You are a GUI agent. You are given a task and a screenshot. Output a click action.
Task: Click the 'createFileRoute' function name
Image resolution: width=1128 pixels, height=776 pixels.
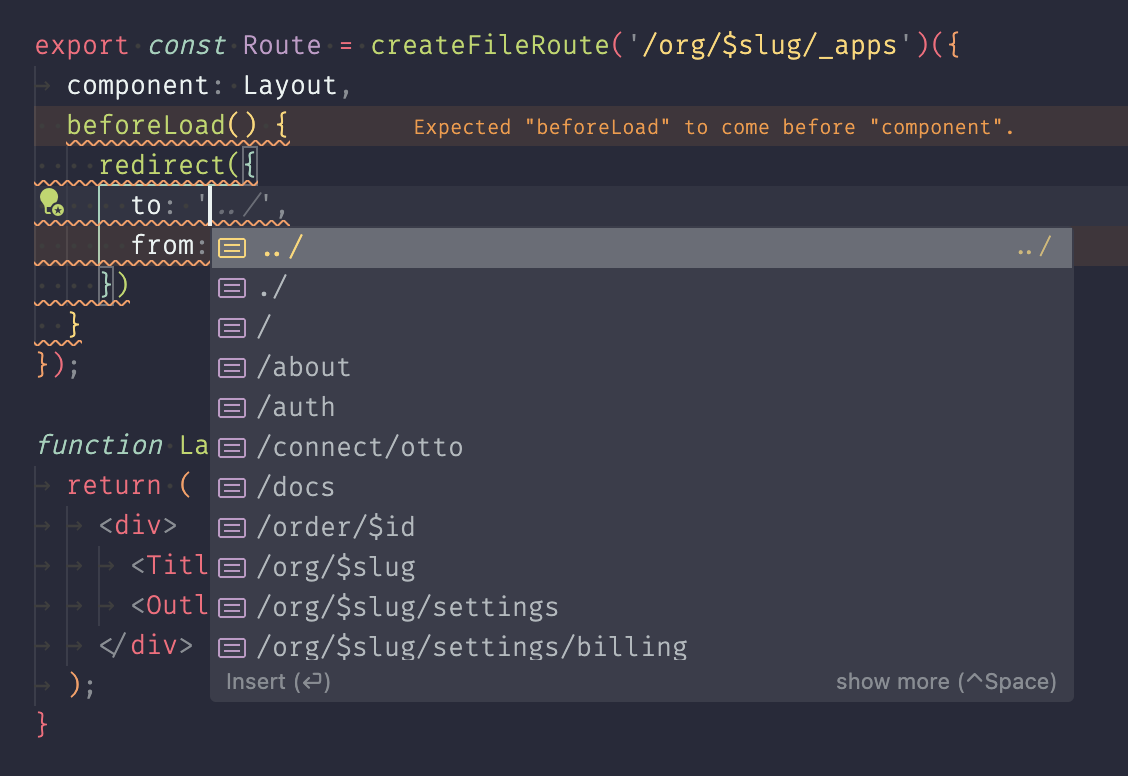pos(492,46)
